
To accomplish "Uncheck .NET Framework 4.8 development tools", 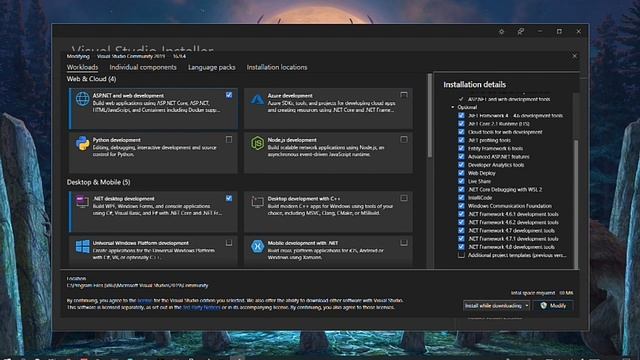I will 461,247.
